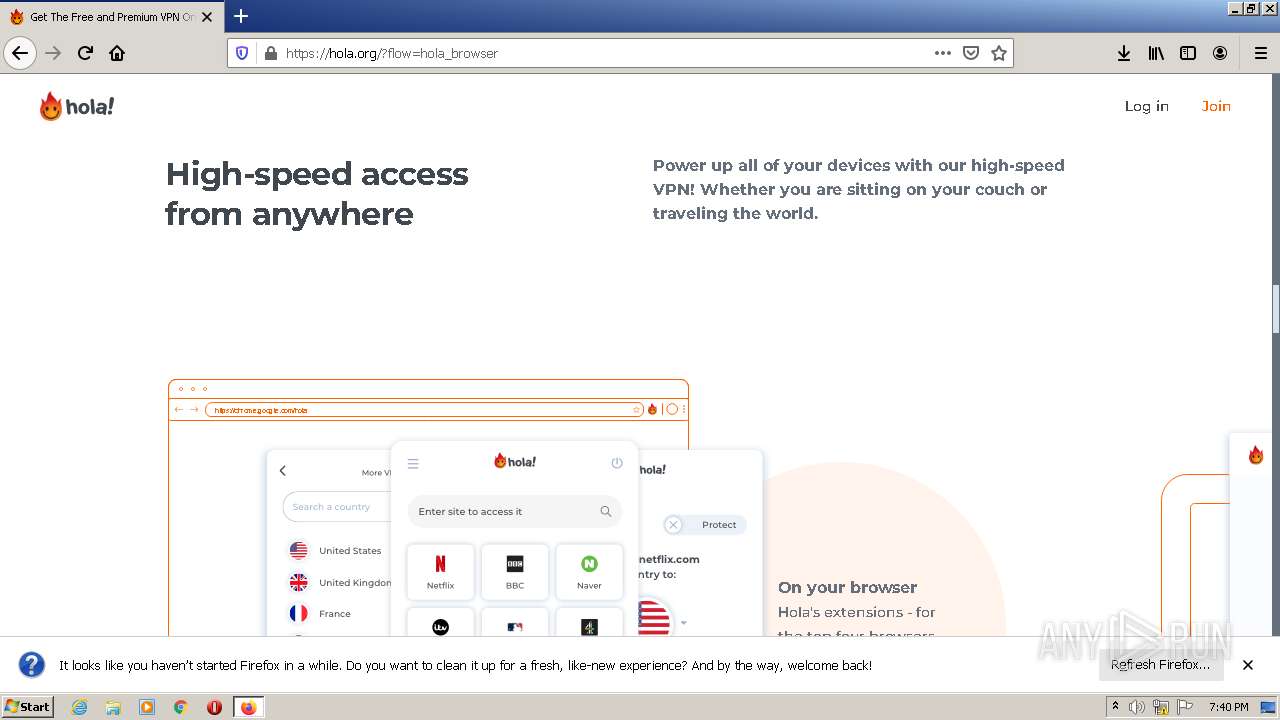This screenshot has width=1280, height=720.
Task: Click the taskbar clock 7:40 PM
Action: pos(1228,707)
